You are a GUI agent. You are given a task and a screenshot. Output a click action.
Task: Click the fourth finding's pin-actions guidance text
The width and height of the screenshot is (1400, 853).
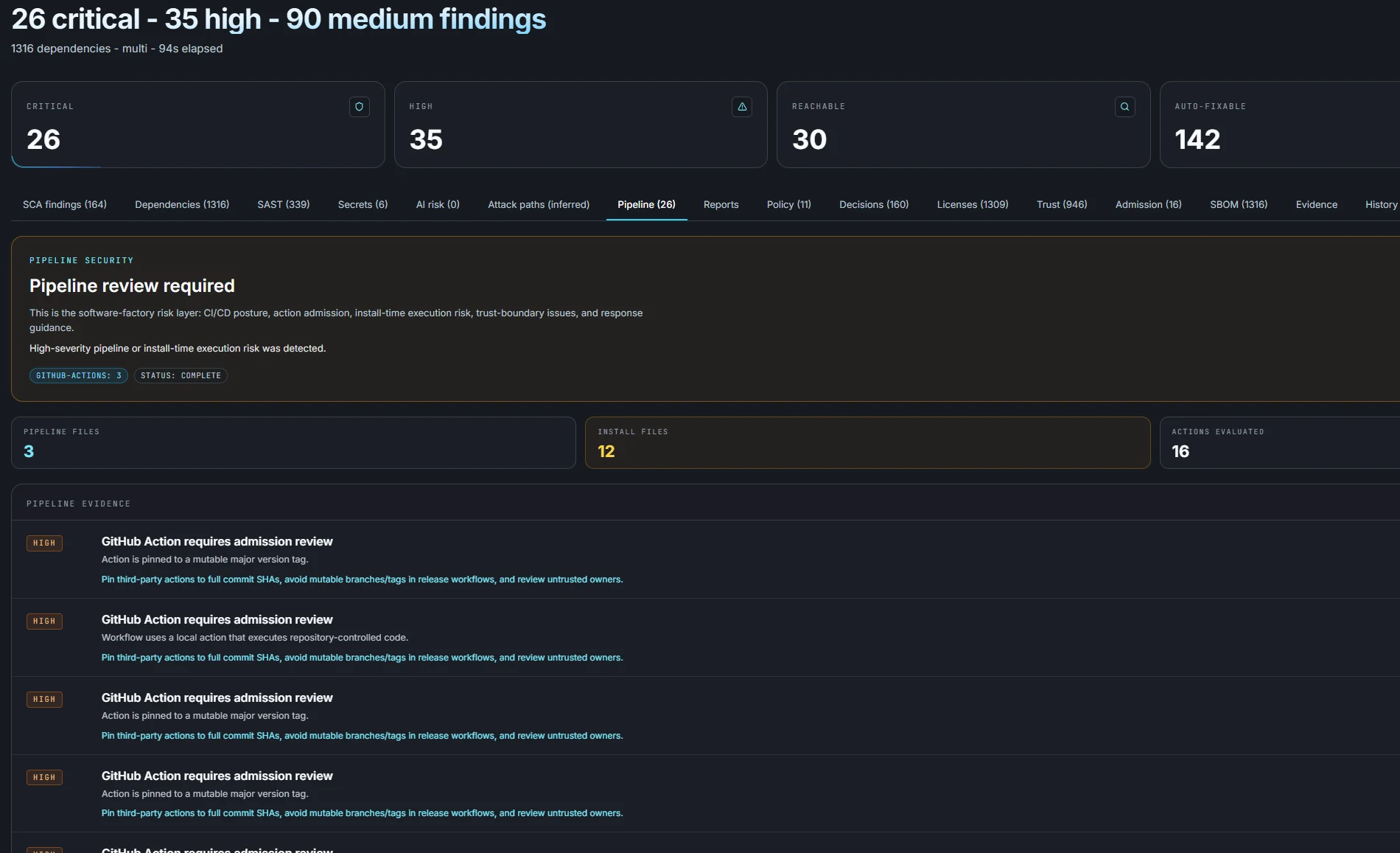(x=362, y=813)
